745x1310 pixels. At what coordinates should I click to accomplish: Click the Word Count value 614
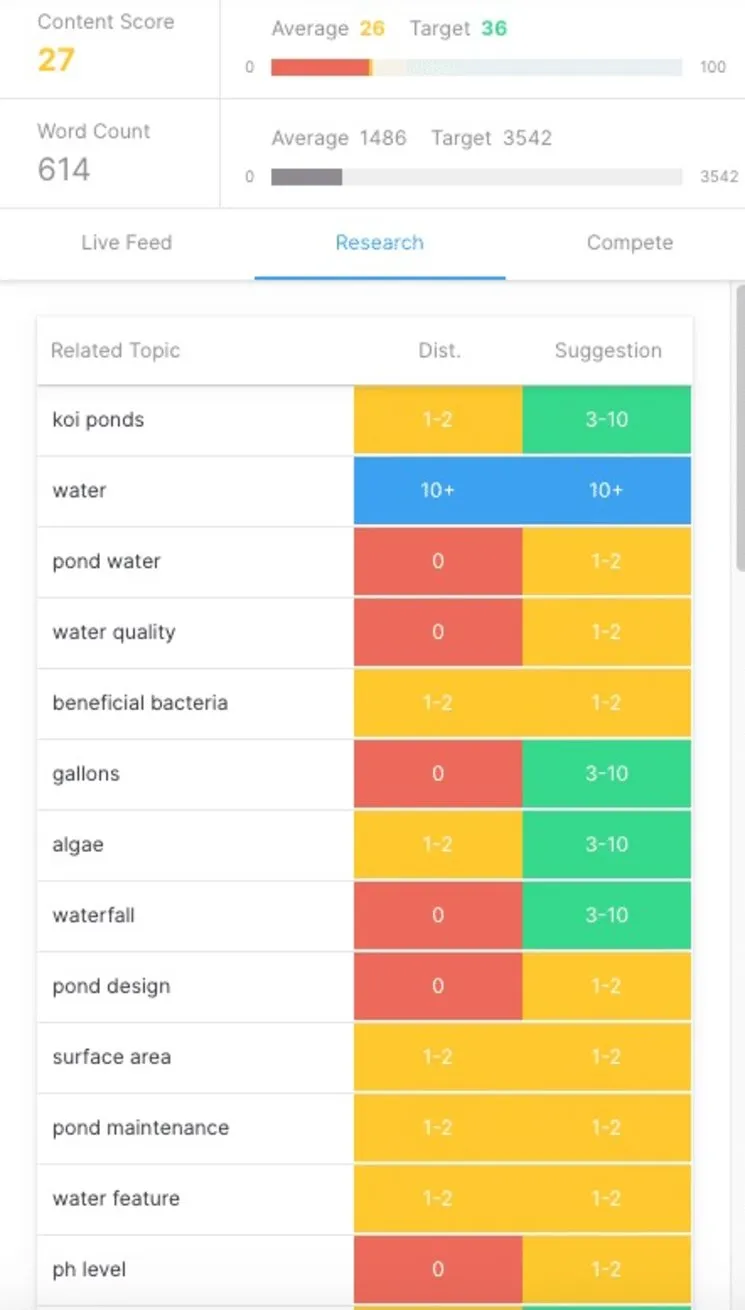(62, 170)
